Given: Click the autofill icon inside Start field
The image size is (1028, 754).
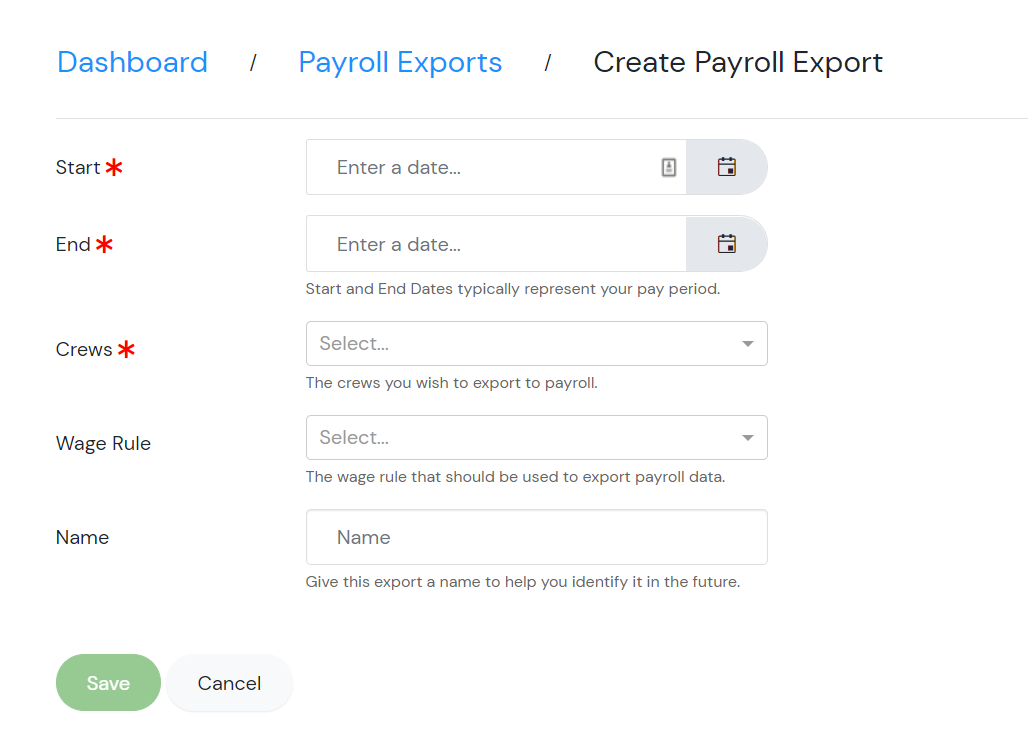Looking at the screenshot, I should point(669,167).
